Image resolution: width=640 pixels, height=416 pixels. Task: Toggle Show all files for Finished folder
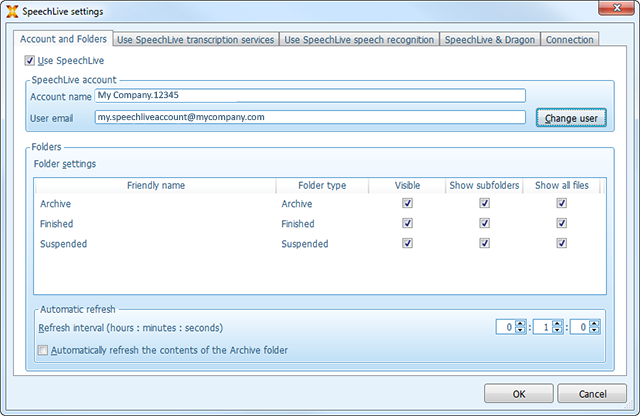(x=562, y=223)
